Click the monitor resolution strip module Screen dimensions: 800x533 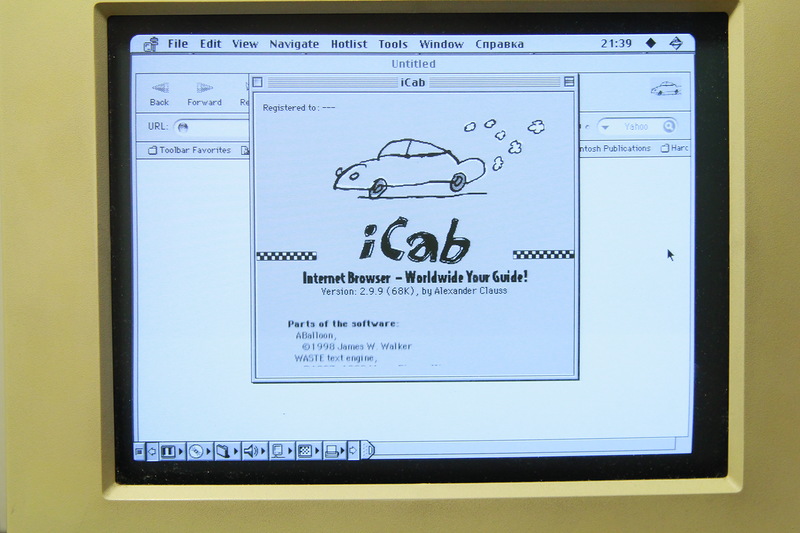(278, 451)
